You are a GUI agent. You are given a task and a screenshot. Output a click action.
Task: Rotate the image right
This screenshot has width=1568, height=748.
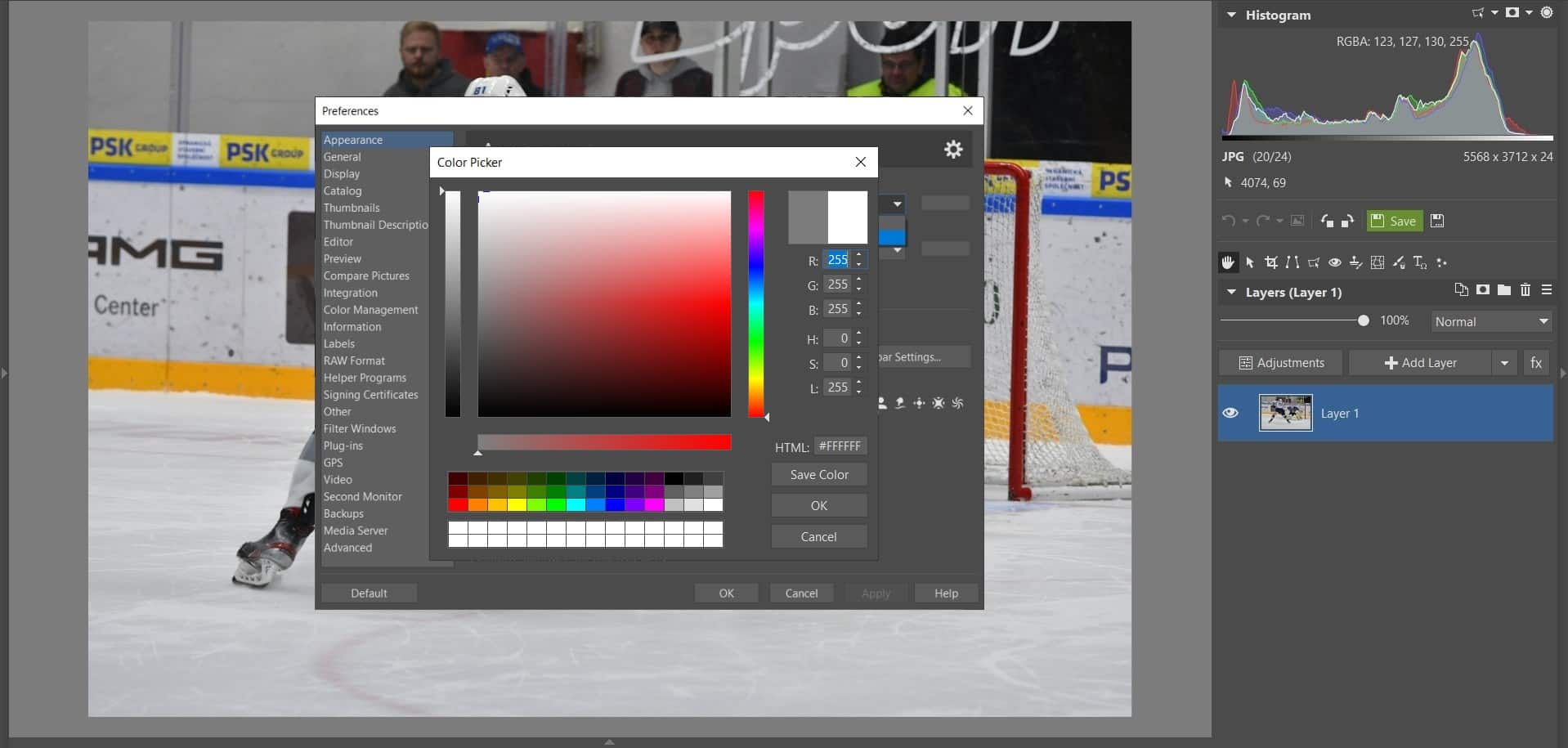pos(1347,221)
